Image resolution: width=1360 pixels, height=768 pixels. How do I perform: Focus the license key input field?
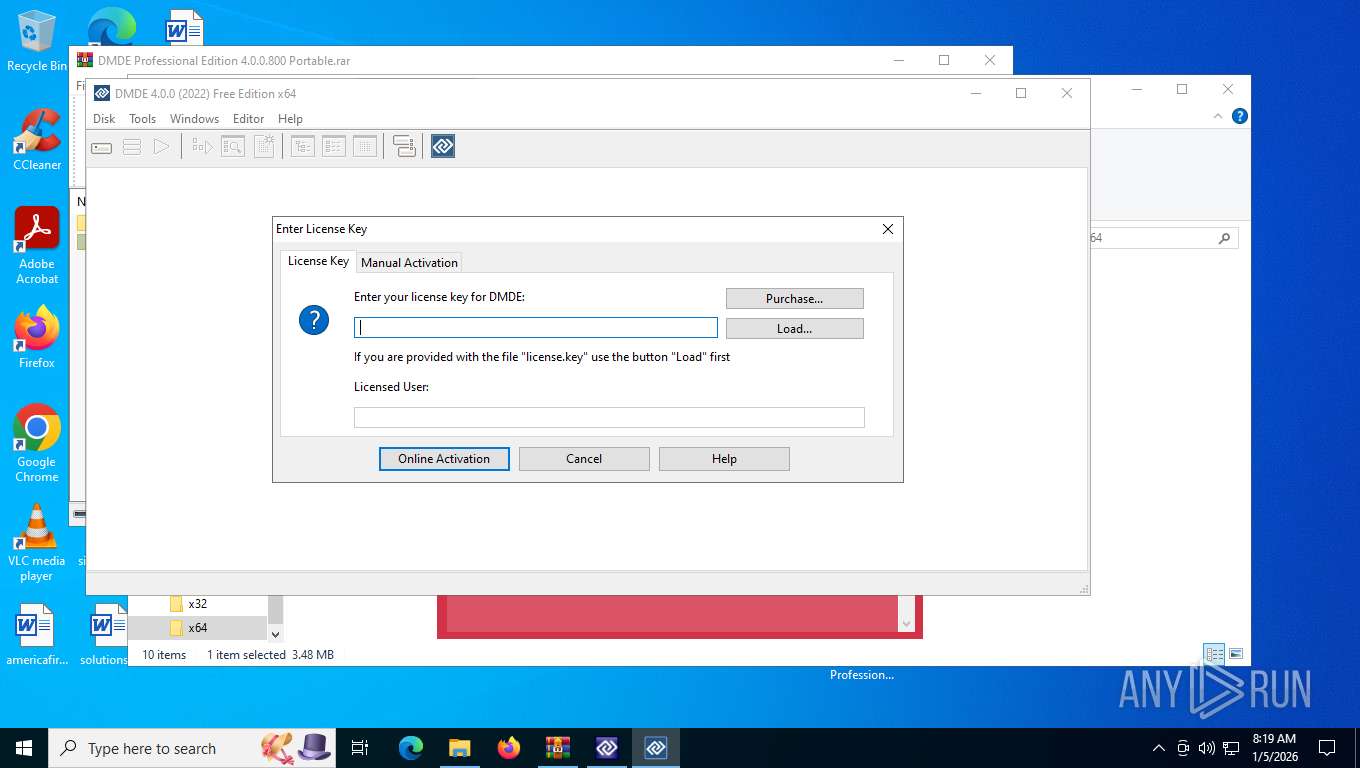point(536,328)
